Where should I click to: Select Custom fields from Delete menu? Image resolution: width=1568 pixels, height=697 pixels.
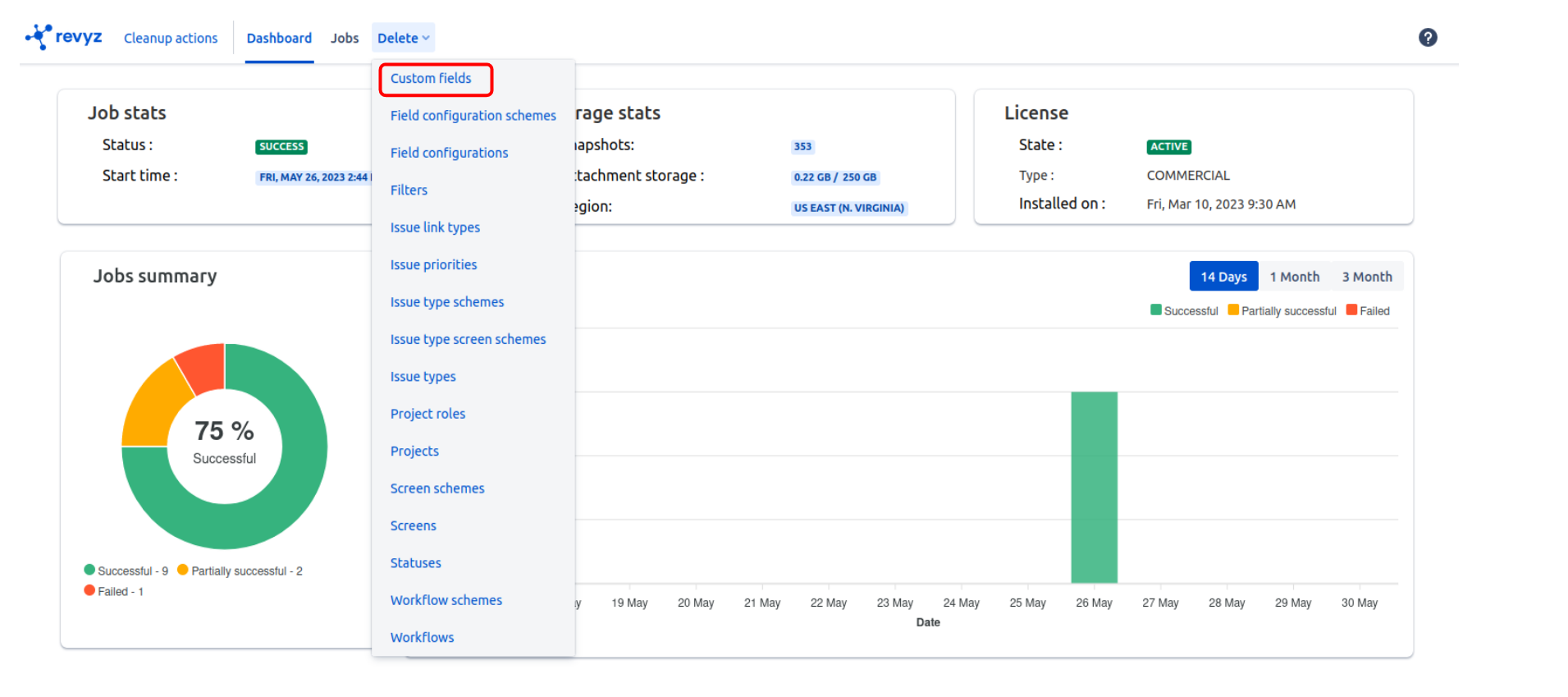431,79
